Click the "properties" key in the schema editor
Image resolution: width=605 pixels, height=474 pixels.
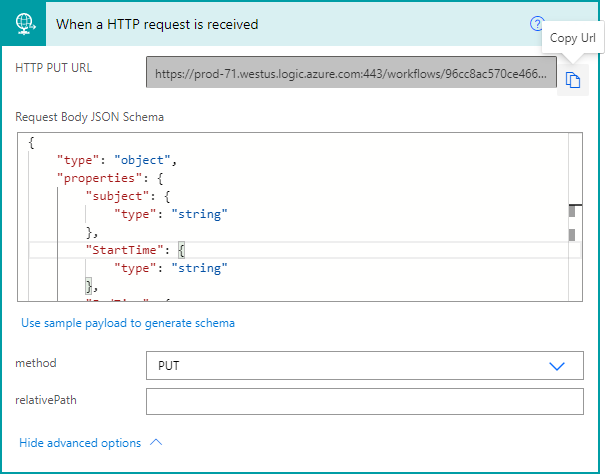click(99, 178)
